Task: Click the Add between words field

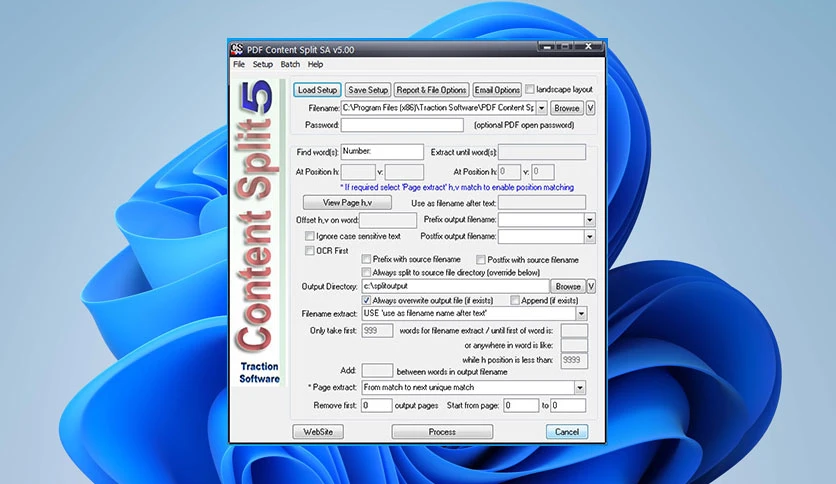Action: [x=377, y=370]
